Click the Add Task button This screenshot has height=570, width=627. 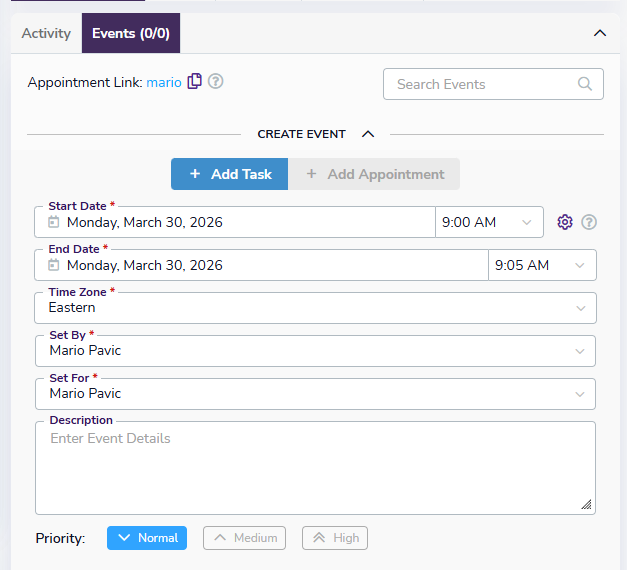229,174
